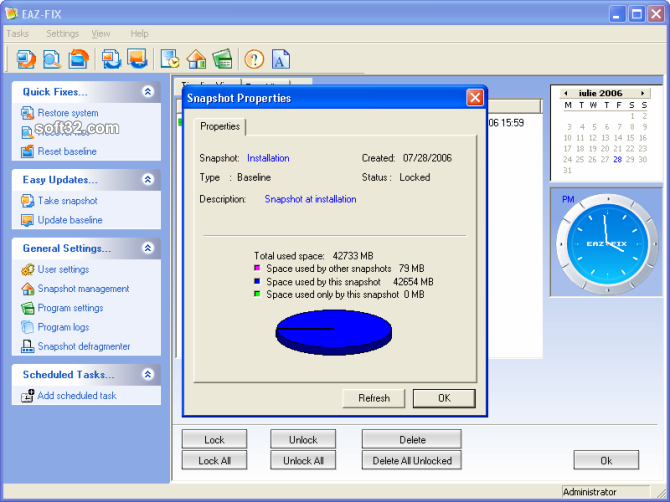Click the green program settings toolbar icon
Viewport: 670px width, 502px height.
pyautogui.click(x=222, y=59)
